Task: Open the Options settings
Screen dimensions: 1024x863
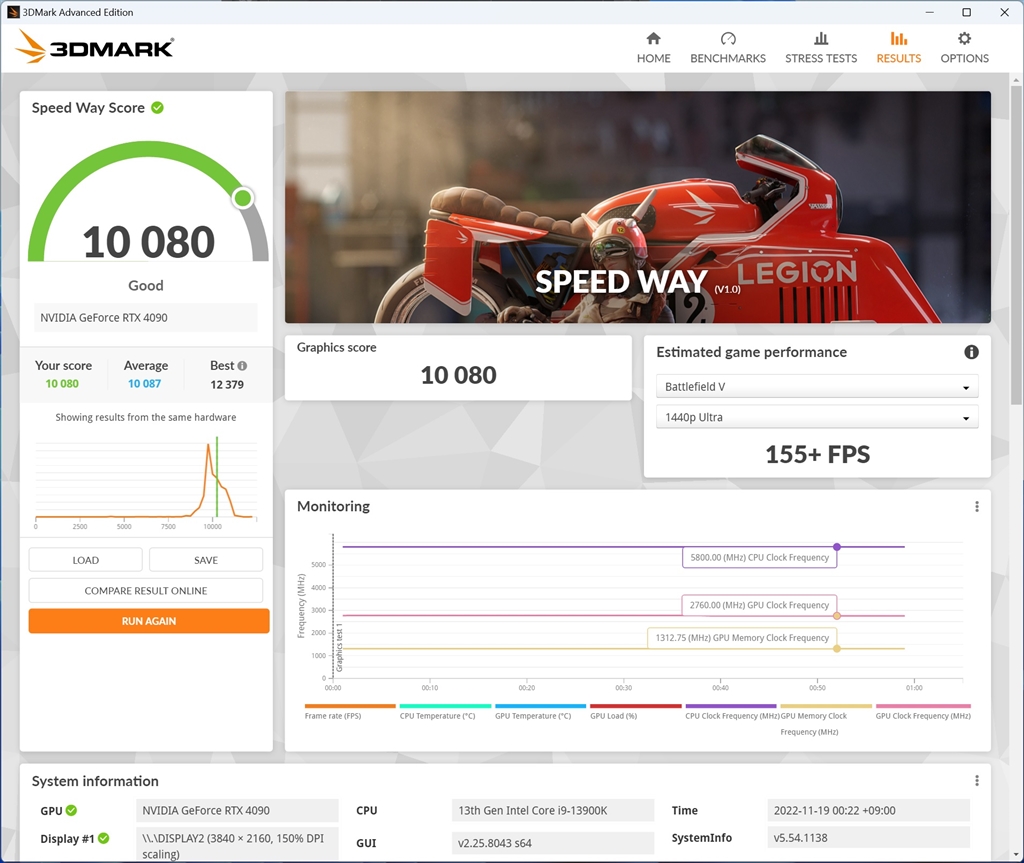Action: 963,47
